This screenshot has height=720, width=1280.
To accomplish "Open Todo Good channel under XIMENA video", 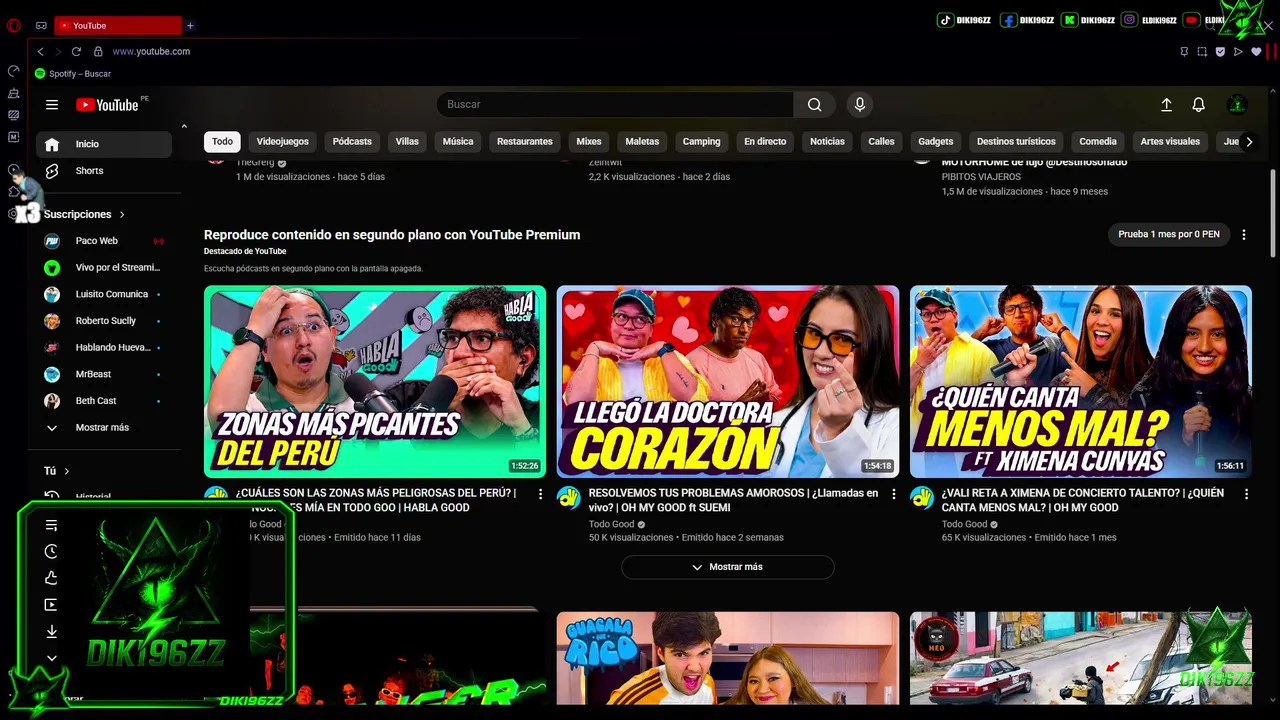I will [x=964, y=524].
